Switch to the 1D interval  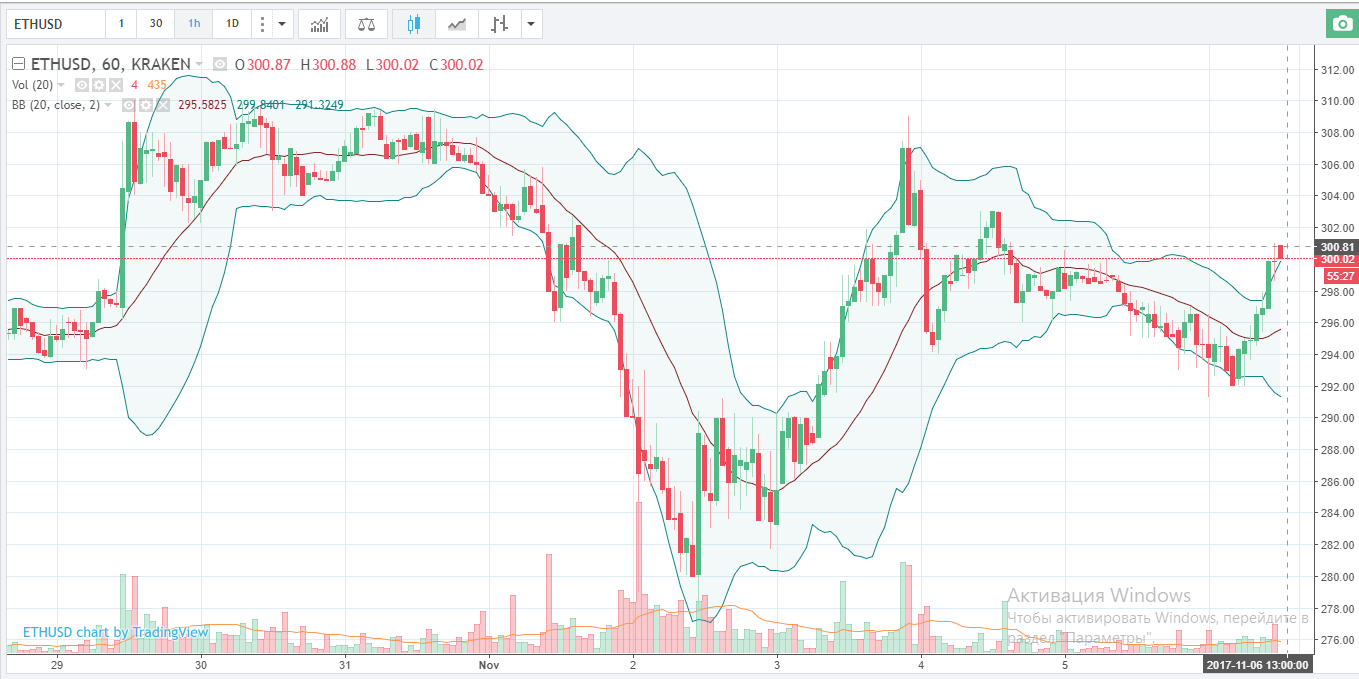click(232, 23)
